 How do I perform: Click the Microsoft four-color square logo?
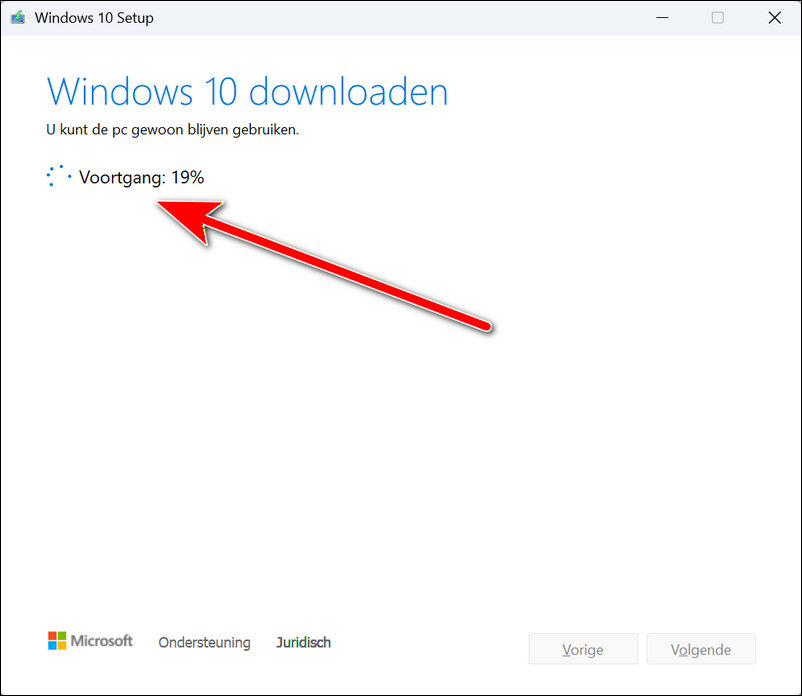(57, 641)
